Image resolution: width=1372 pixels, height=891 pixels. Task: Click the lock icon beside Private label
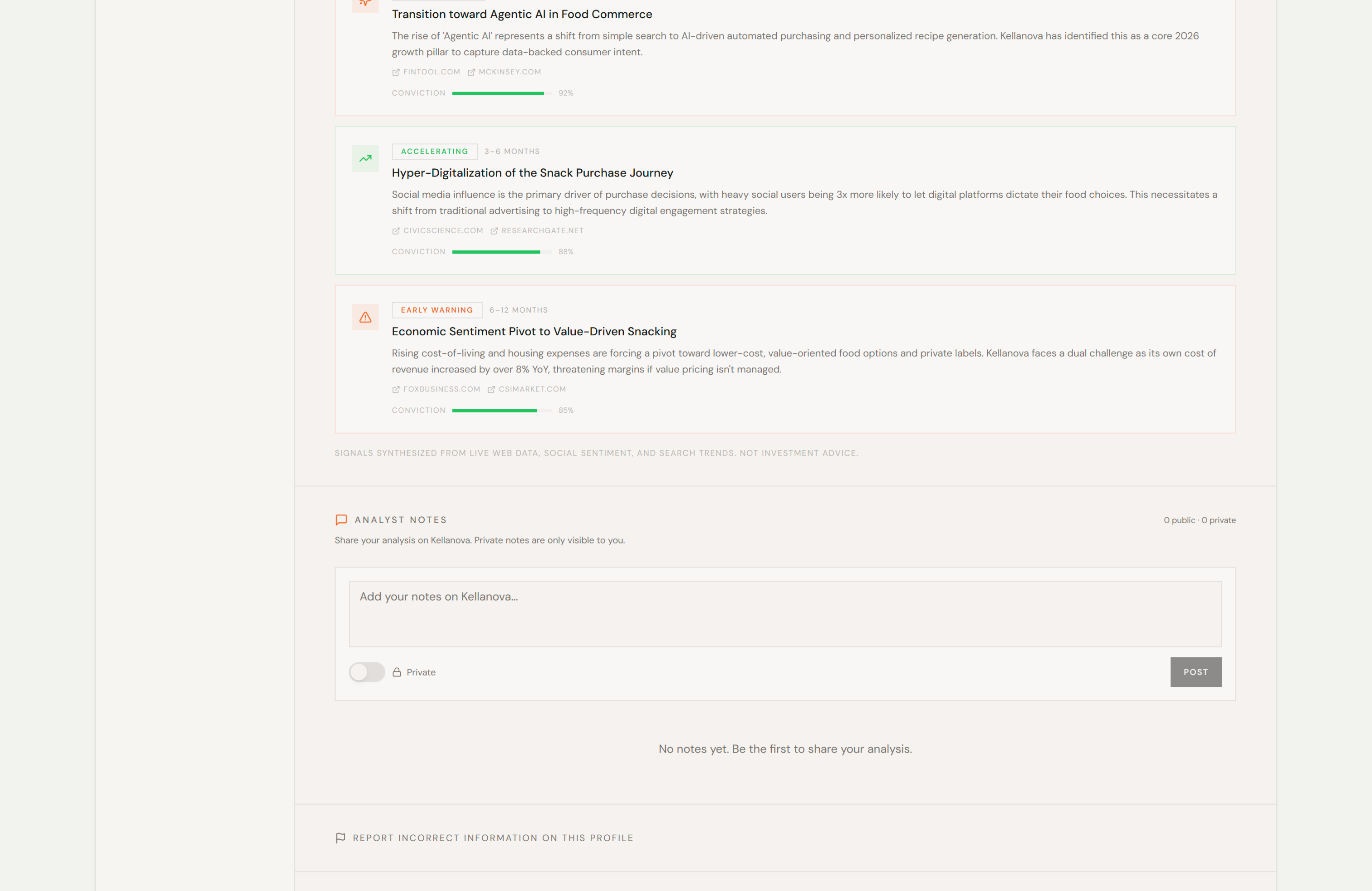click(396, 671)
